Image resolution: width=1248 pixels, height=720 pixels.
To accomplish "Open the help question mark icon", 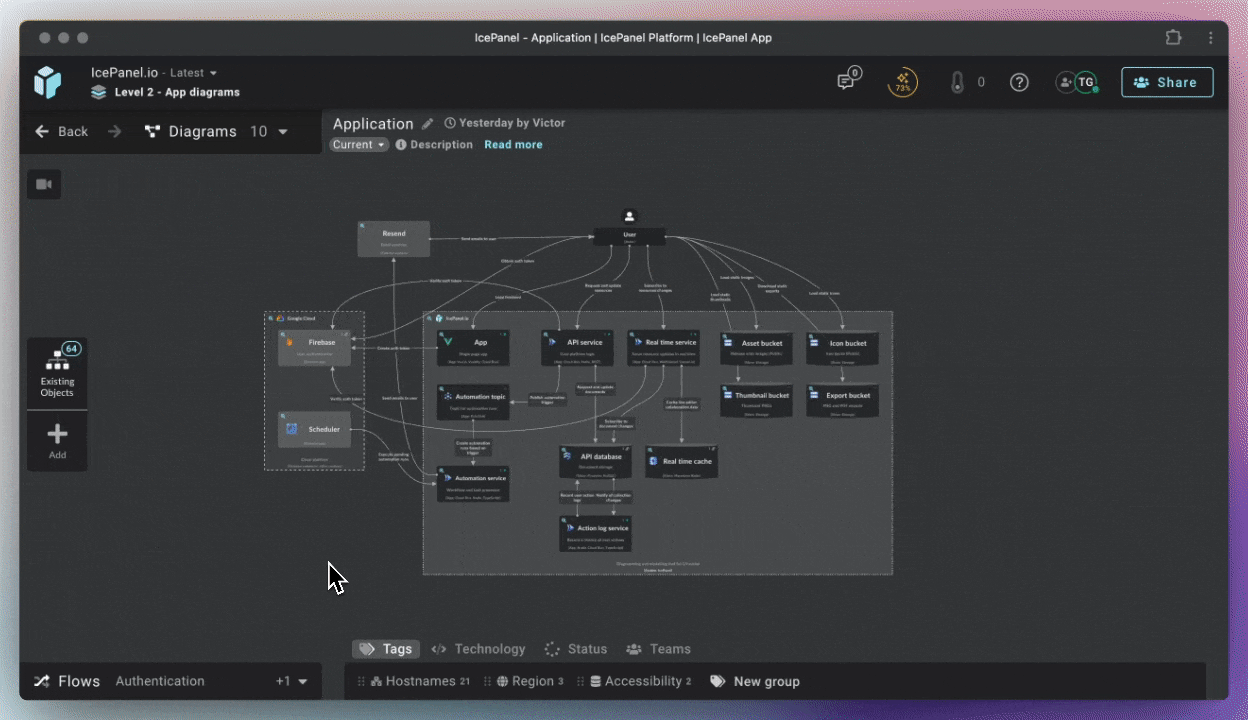I will coord(1019,82).
